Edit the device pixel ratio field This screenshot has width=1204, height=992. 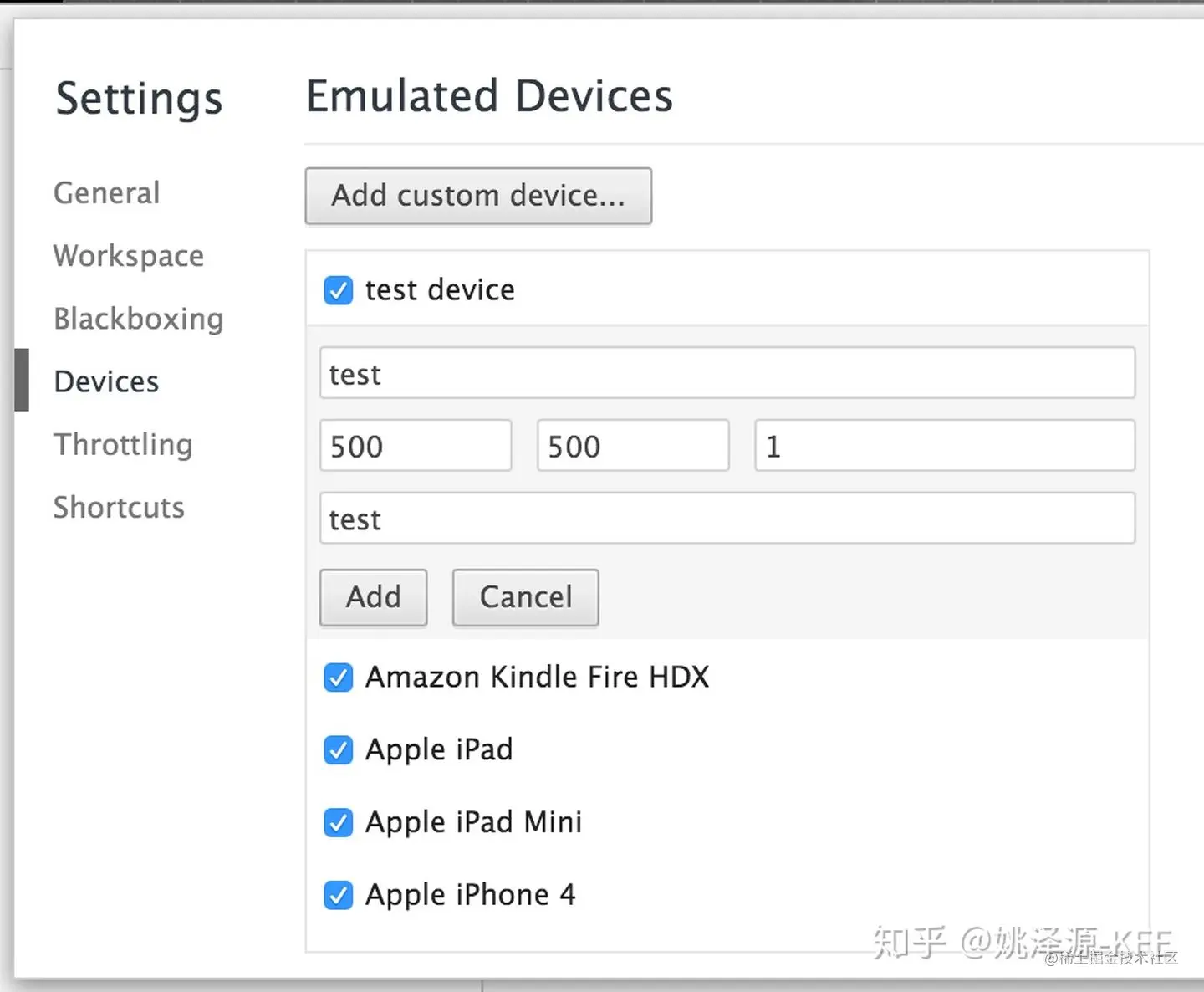point(944,446)
